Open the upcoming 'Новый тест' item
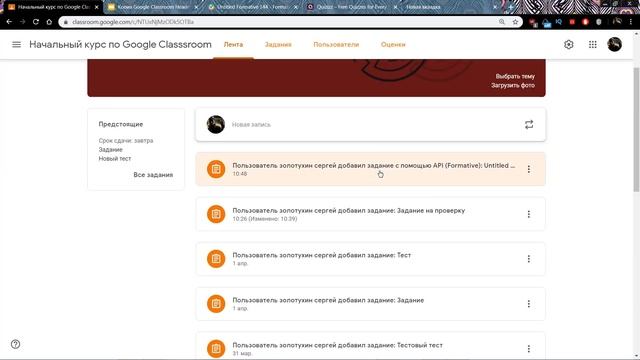 pyautogui.click(x=115, y=158)
